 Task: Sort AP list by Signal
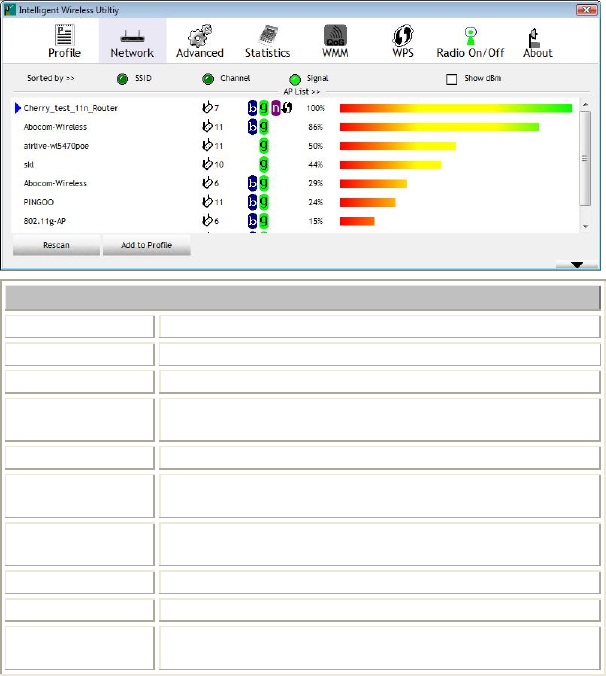point(295,79)
